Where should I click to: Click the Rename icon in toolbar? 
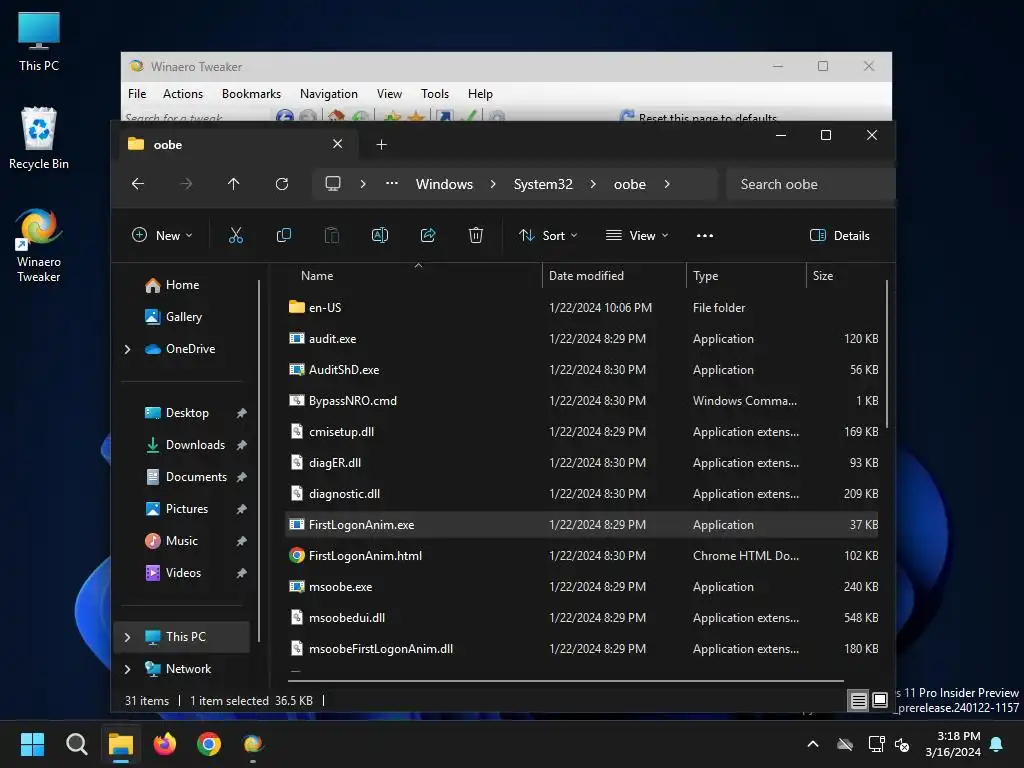379,235
